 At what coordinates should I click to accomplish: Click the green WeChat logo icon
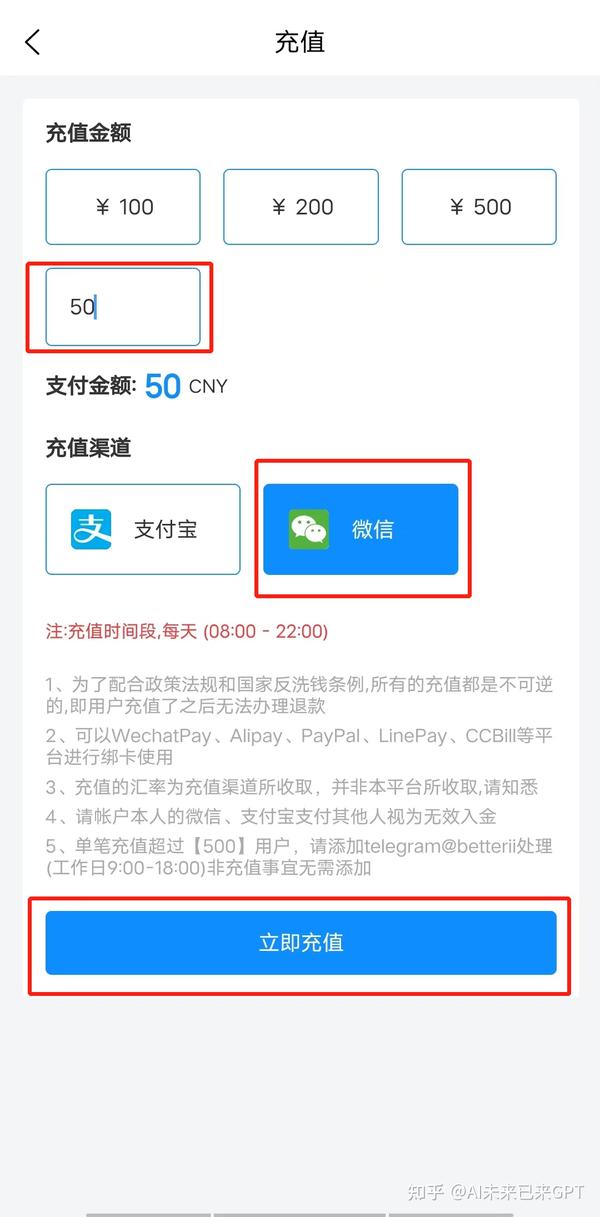[308, 529]
